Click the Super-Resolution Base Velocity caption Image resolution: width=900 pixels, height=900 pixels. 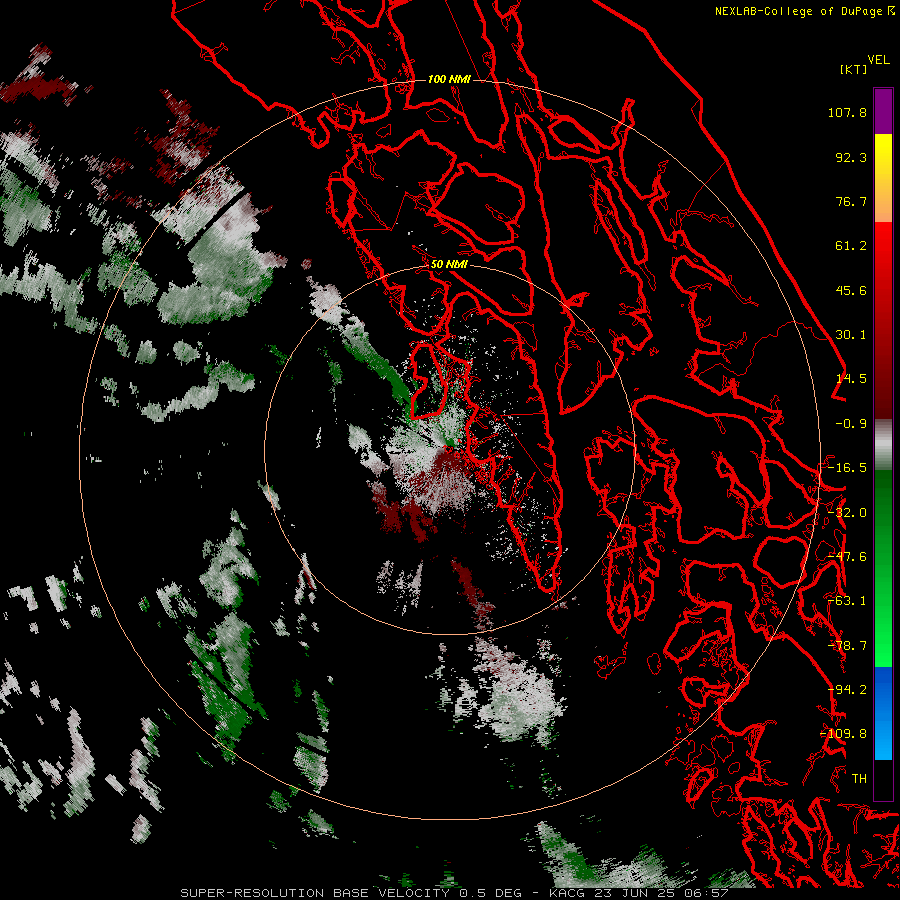click(x=454, y=893)
